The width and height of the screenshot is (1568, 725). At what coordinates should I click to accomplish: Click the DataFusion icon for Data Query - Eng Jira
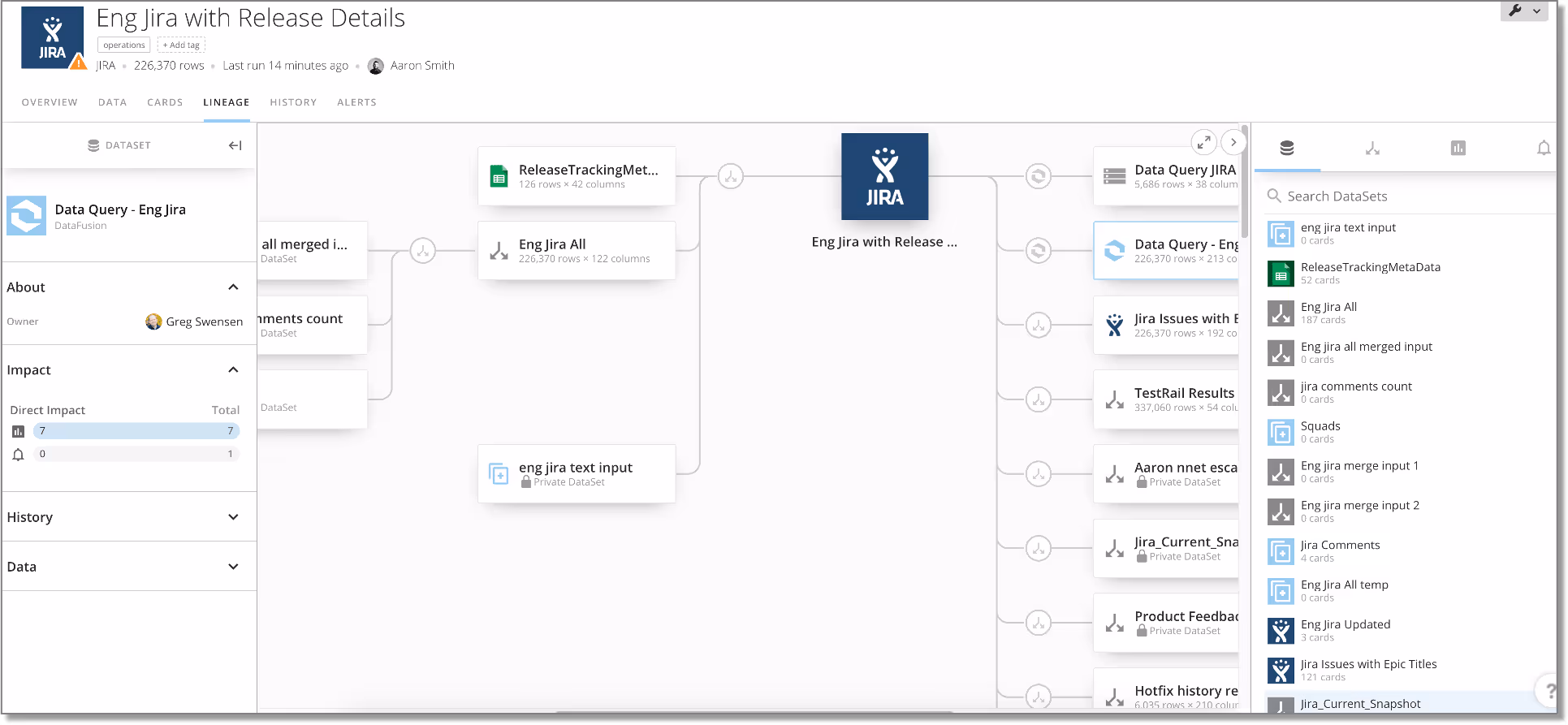click(x=27, y=216)
